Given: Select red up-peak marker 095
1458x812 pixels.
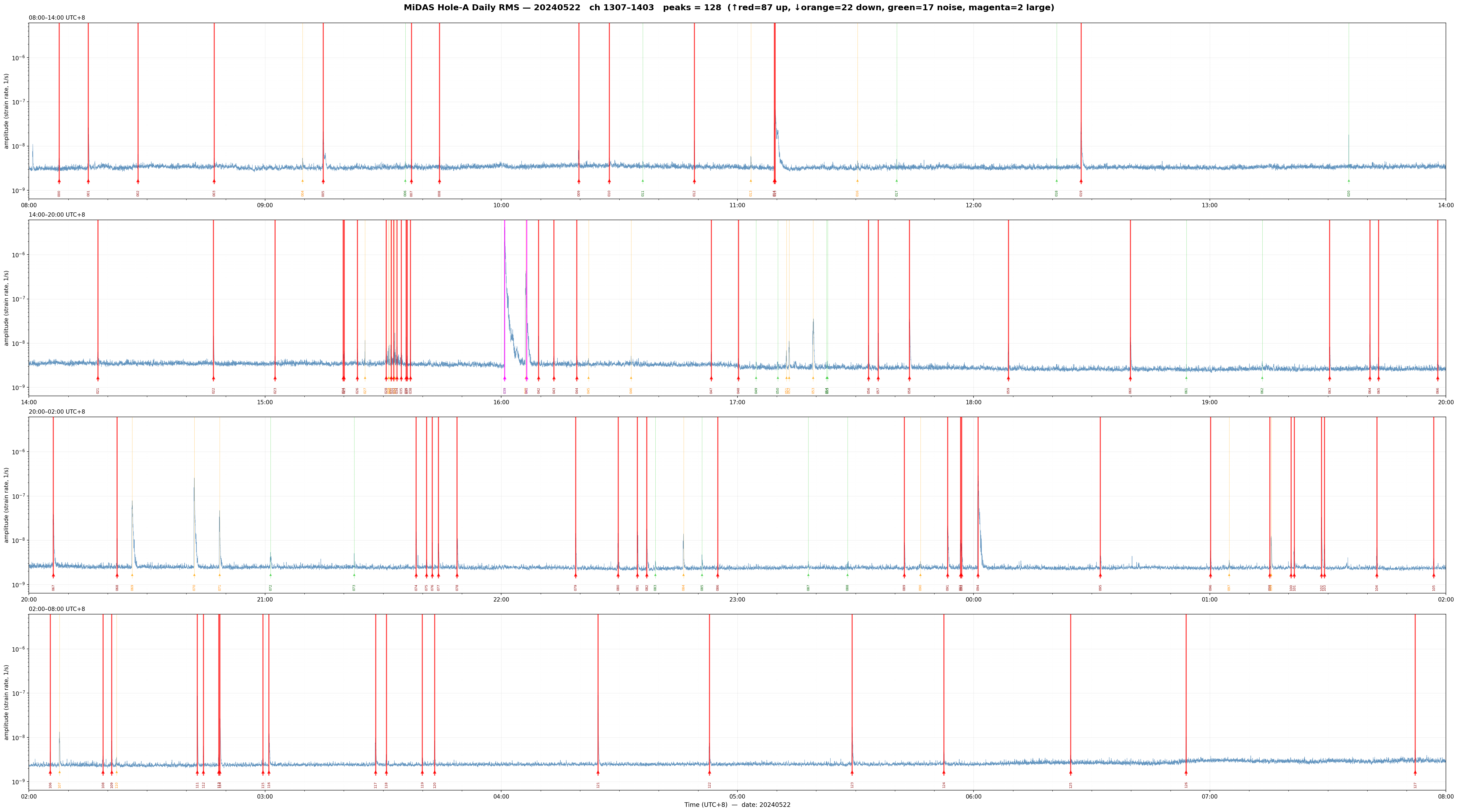Looking at the screenshot, I should point(1100,575).
